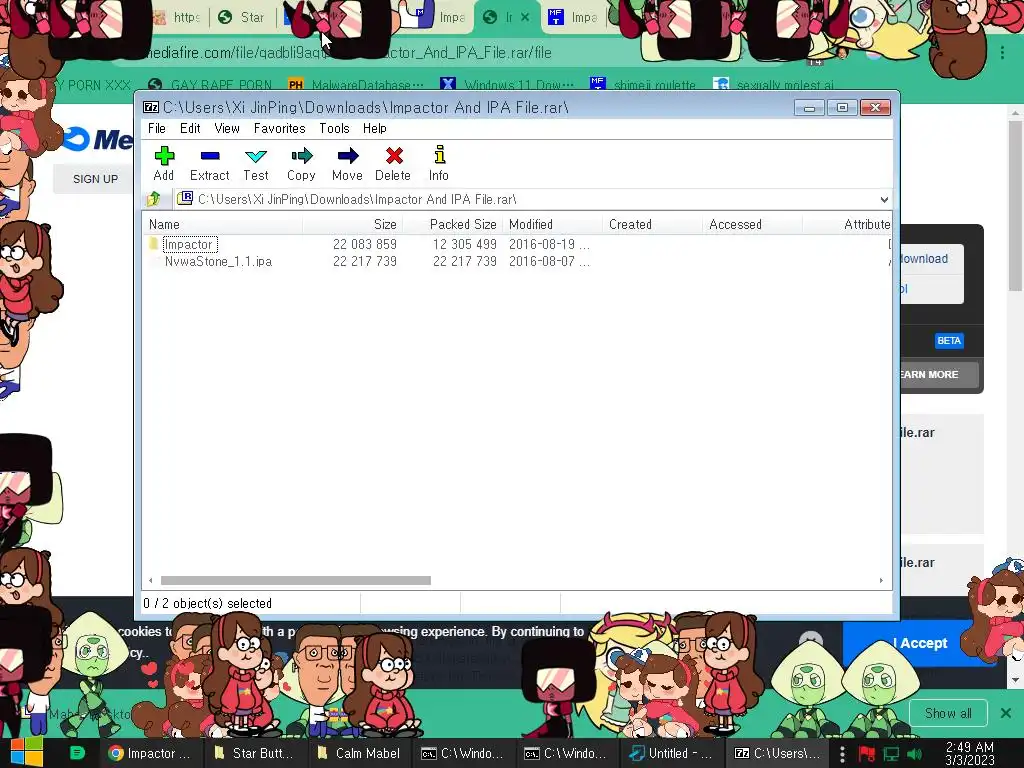Viewport: 1024px width, 768px height.
Task: Sort by Created column header
Action: (x=652, y=225)
